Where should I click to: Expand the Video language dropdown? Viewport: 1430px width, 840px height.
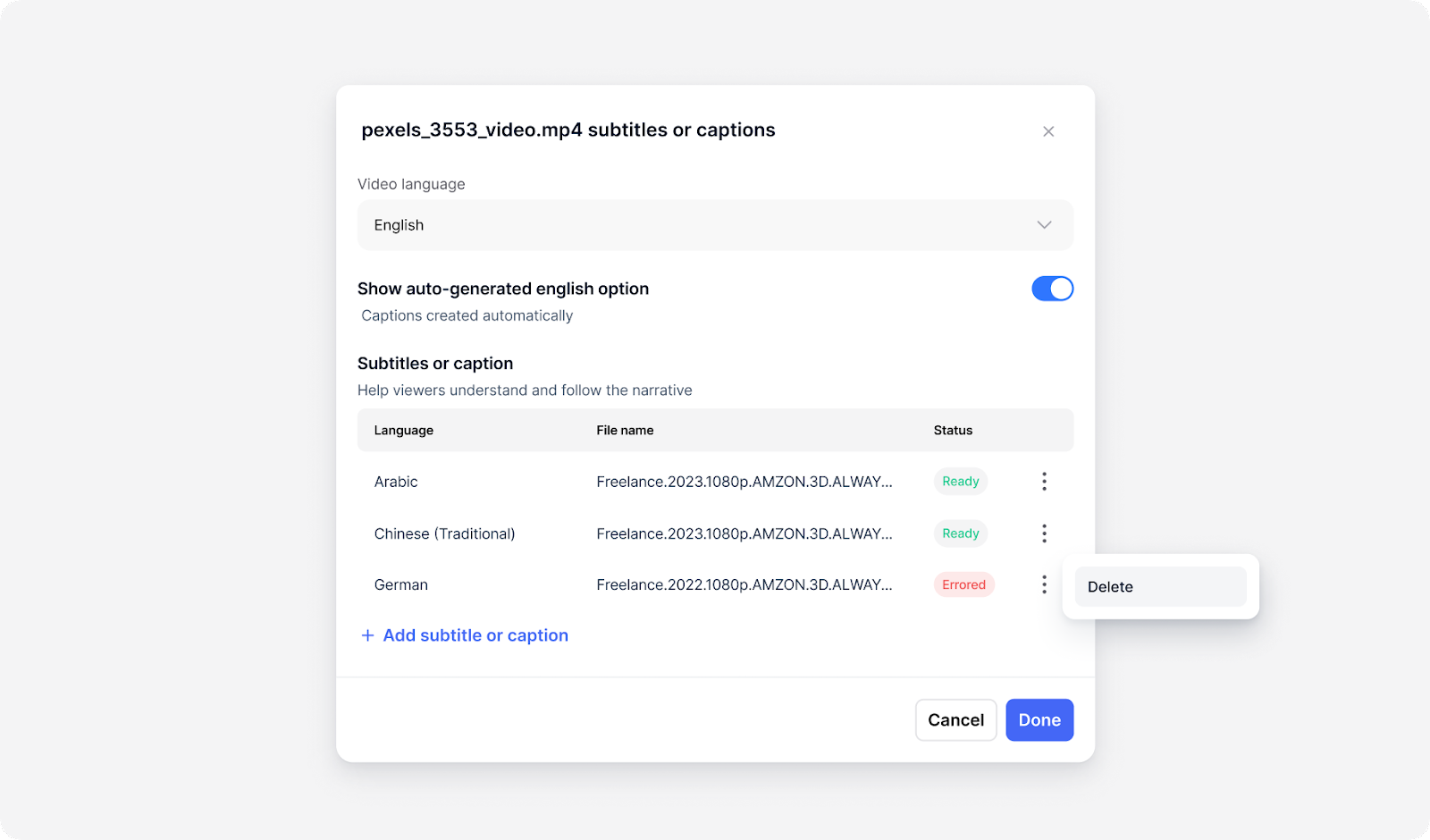tap(714, 225)
